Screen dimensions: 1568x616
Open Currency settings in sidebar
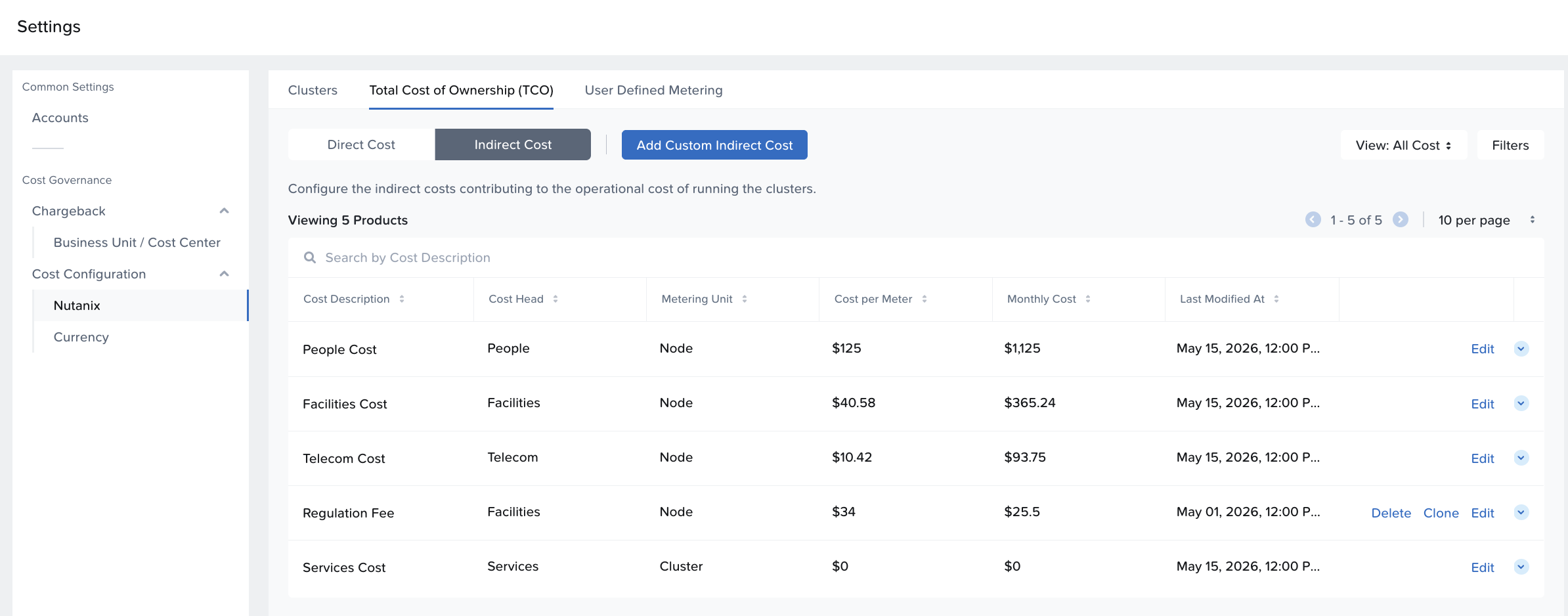tap(81, 337)
